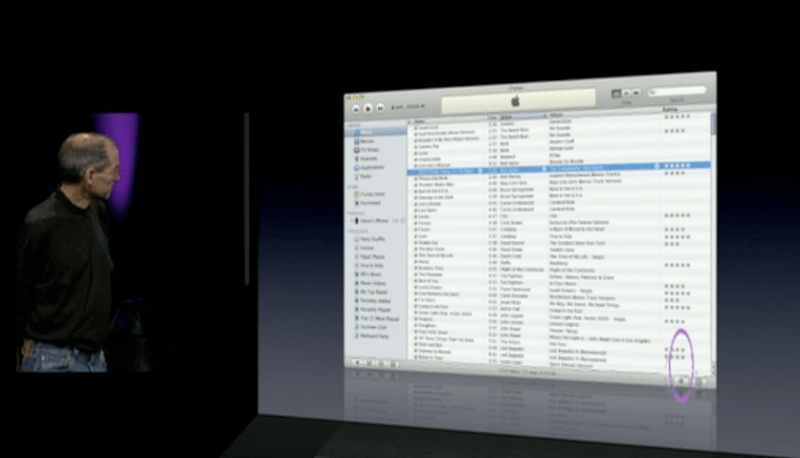Open Movies in the library sidebar
The image size is (800, 458).
(366, 142)
